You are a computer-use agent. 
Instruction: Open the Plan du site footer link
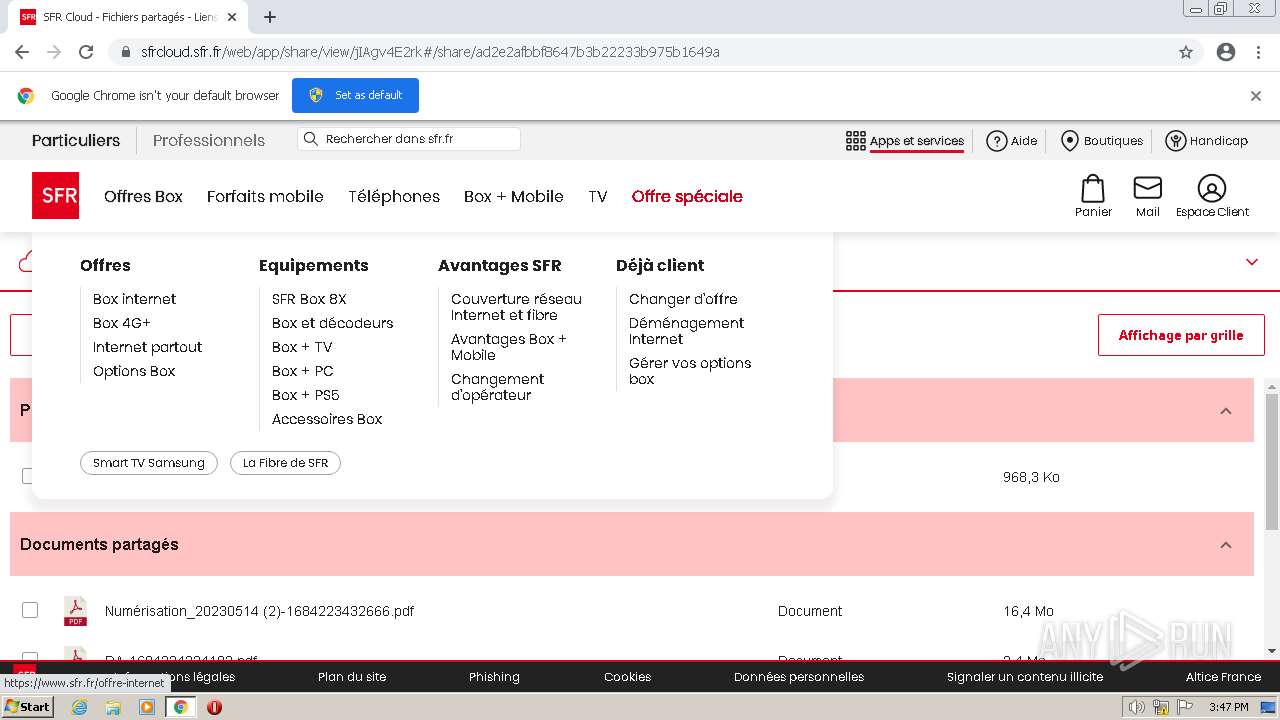(x=352, y=677)
